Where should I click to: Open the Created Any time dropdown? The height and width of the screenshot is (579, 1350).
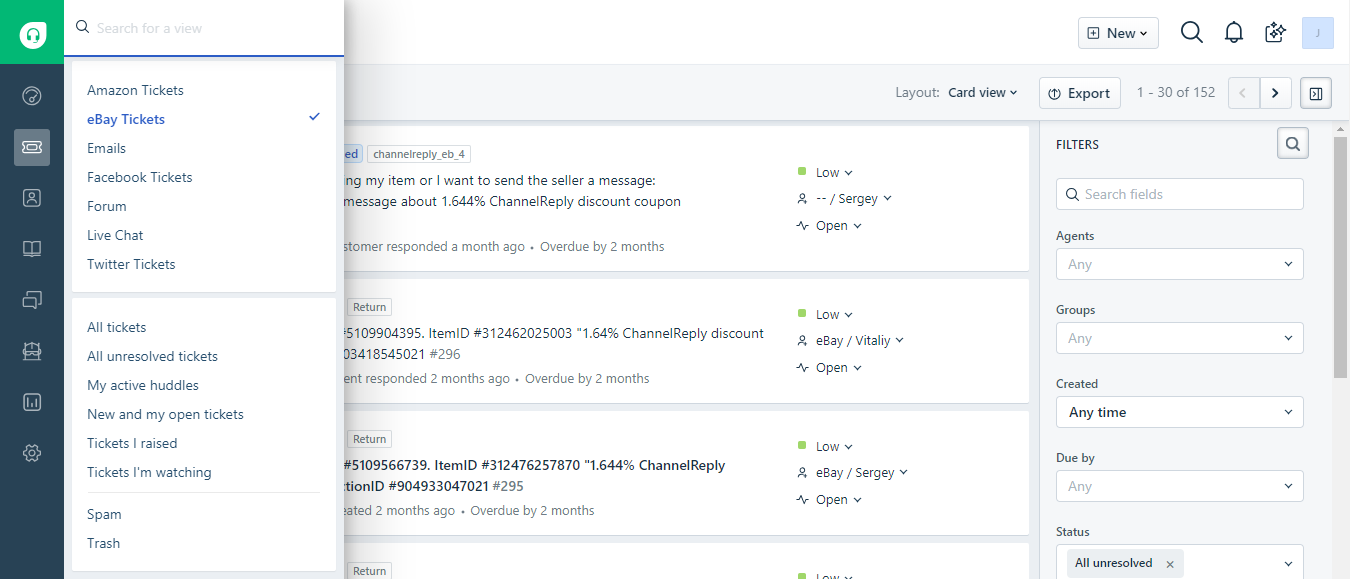click(x=1180, y=412)
